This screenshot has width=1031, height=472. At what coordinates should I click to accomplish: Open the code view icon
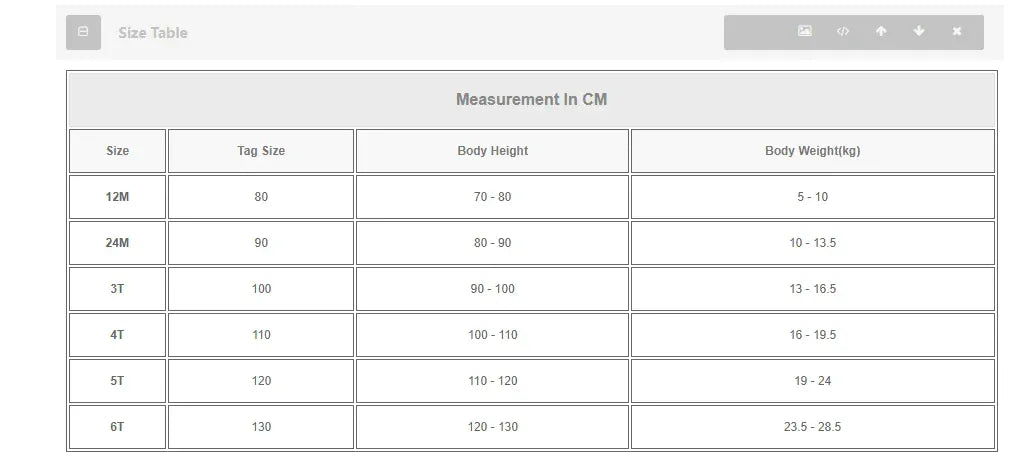tap(843, 32)
